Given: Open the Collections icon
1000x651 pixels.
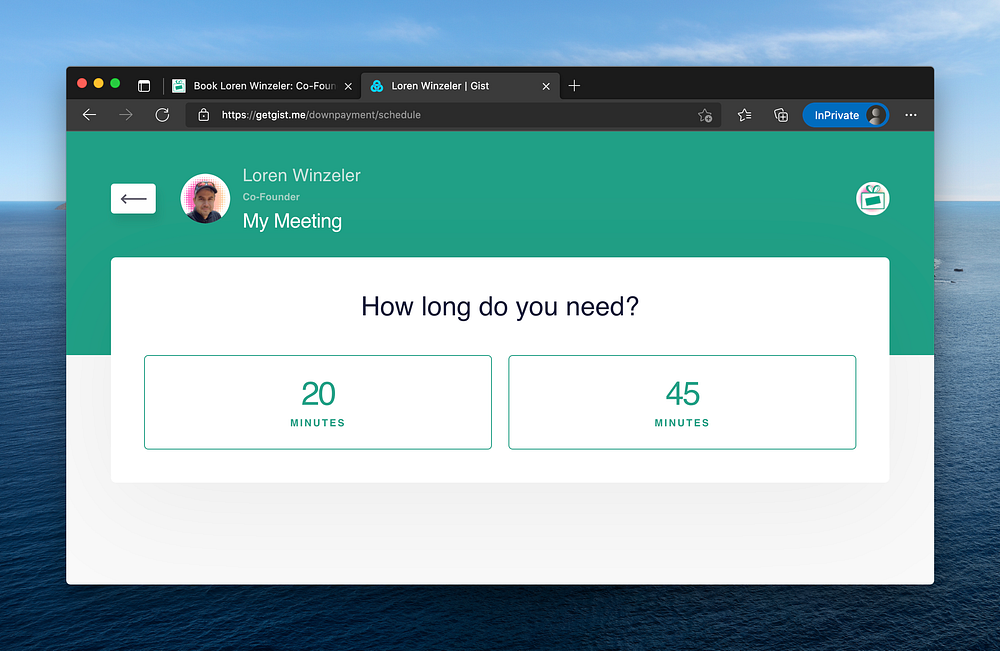Looking at the screenshot, I should 781,115.
